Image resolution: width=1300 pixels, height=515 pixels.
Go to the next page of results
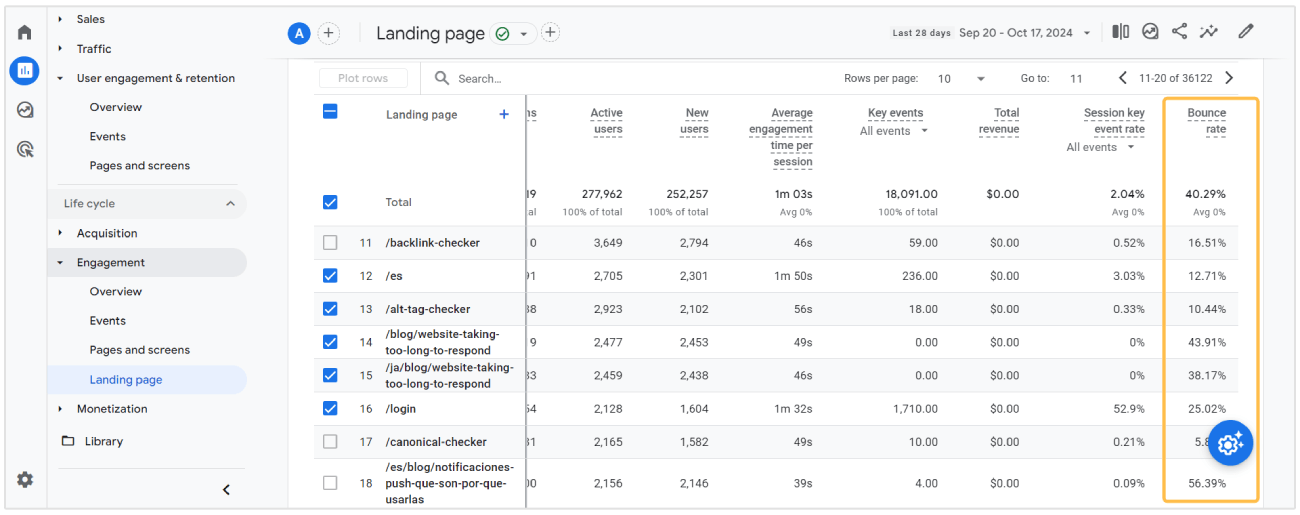pos(1229,78)
